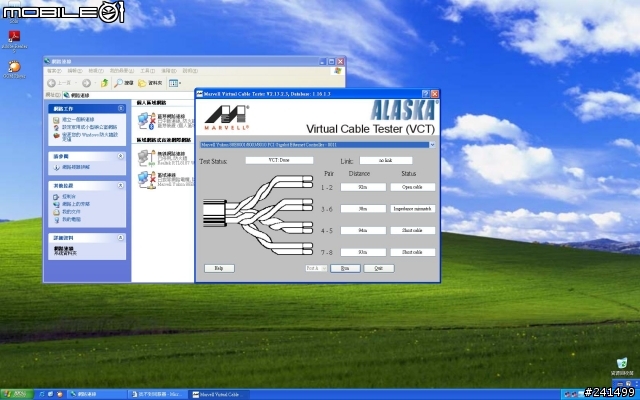Click distance field for pair 7-8
Viewport: 640px width, 400px height.
click(363, 252)
